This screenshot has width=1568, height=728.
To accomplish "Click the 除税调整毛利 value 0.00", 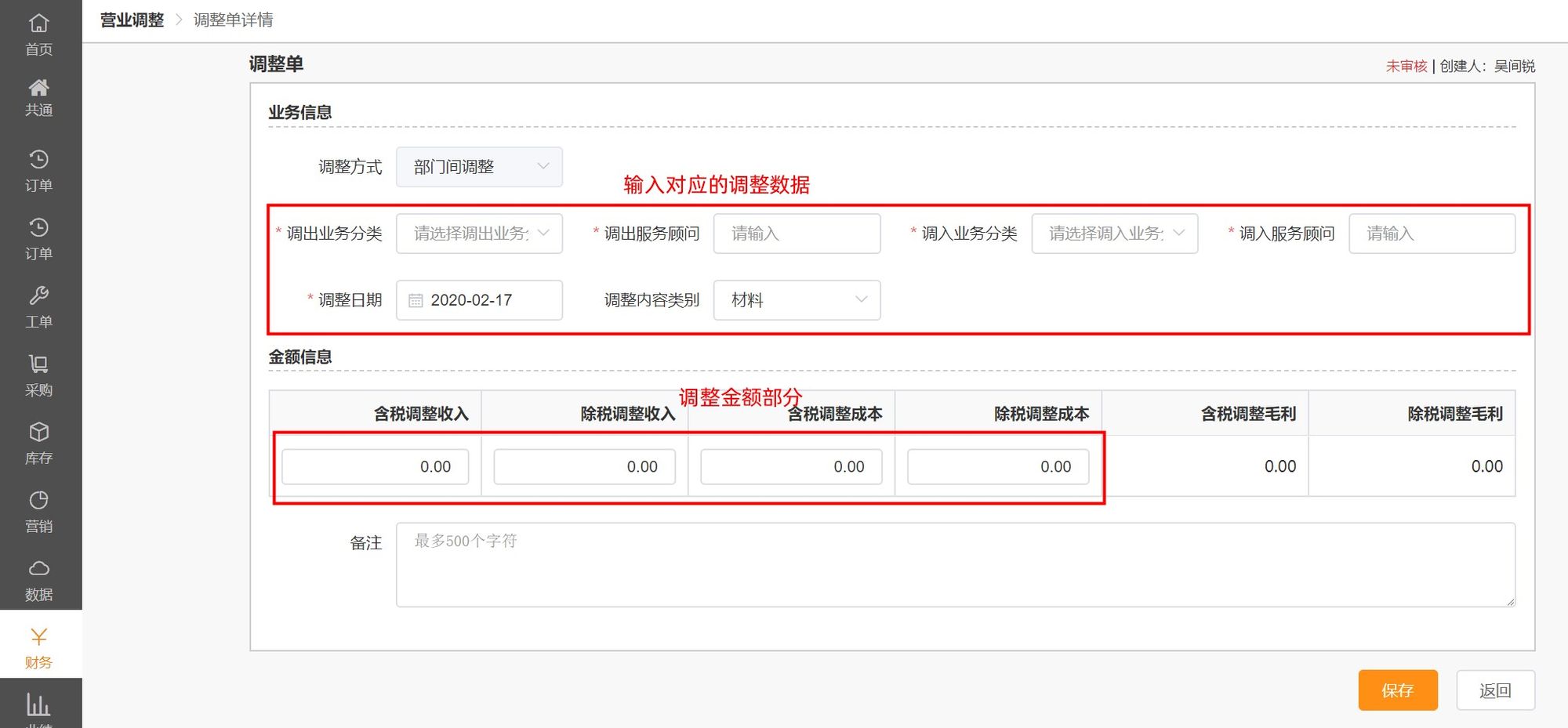I will [1487, 466].
